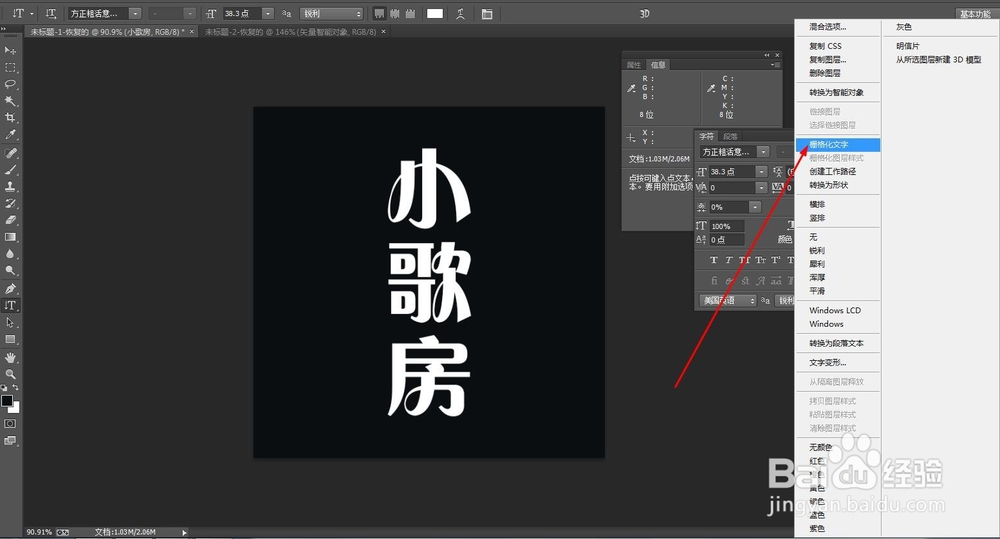The height and width of the screenshot is (539, 1000).
Task: Select the Gradient tool
Action: click(x=10, y=237)
